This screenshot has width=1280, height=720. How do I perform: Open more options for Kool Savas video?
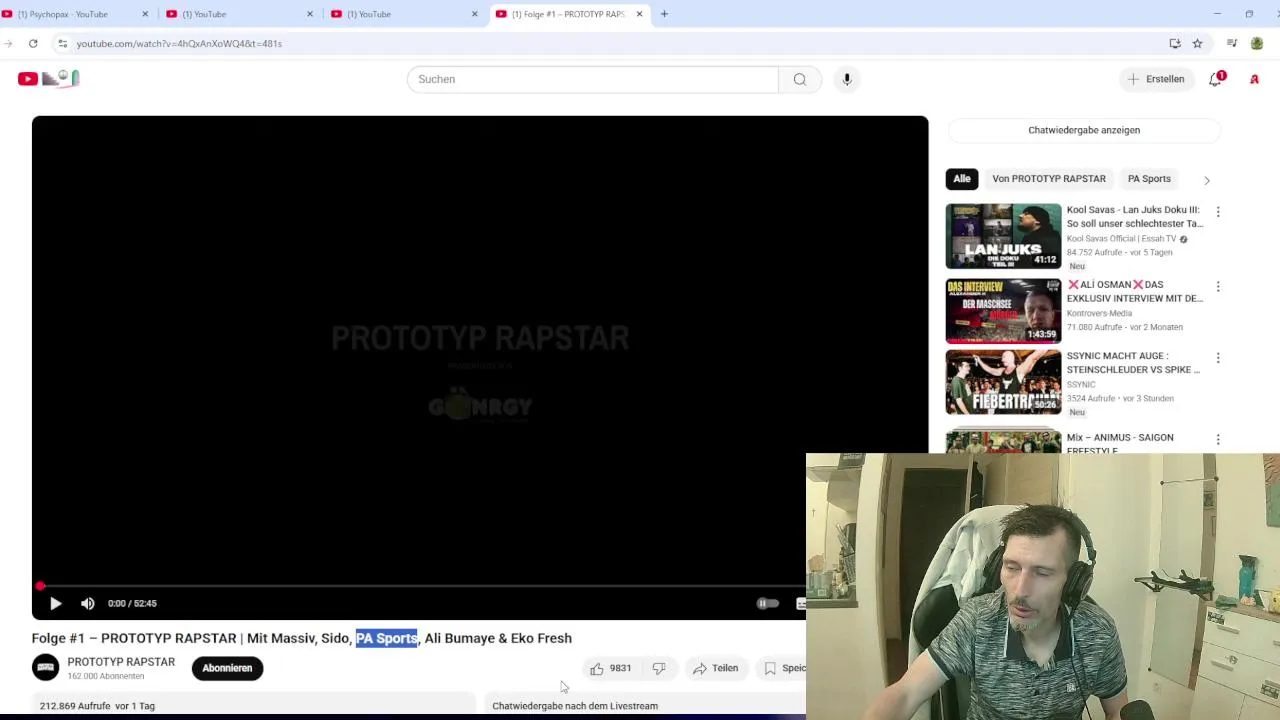pos(1218,212)
